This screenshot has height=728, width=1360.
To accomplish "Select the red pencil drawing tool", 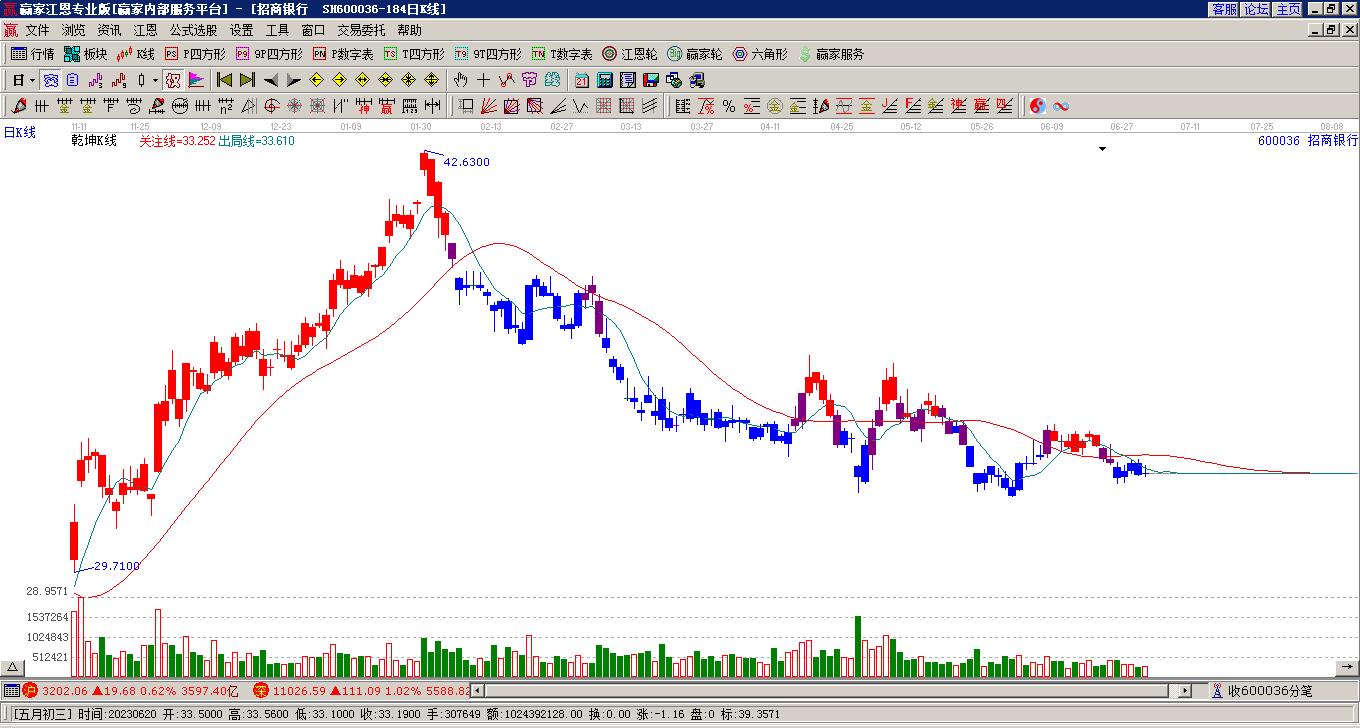I will [x=19, y=106].
